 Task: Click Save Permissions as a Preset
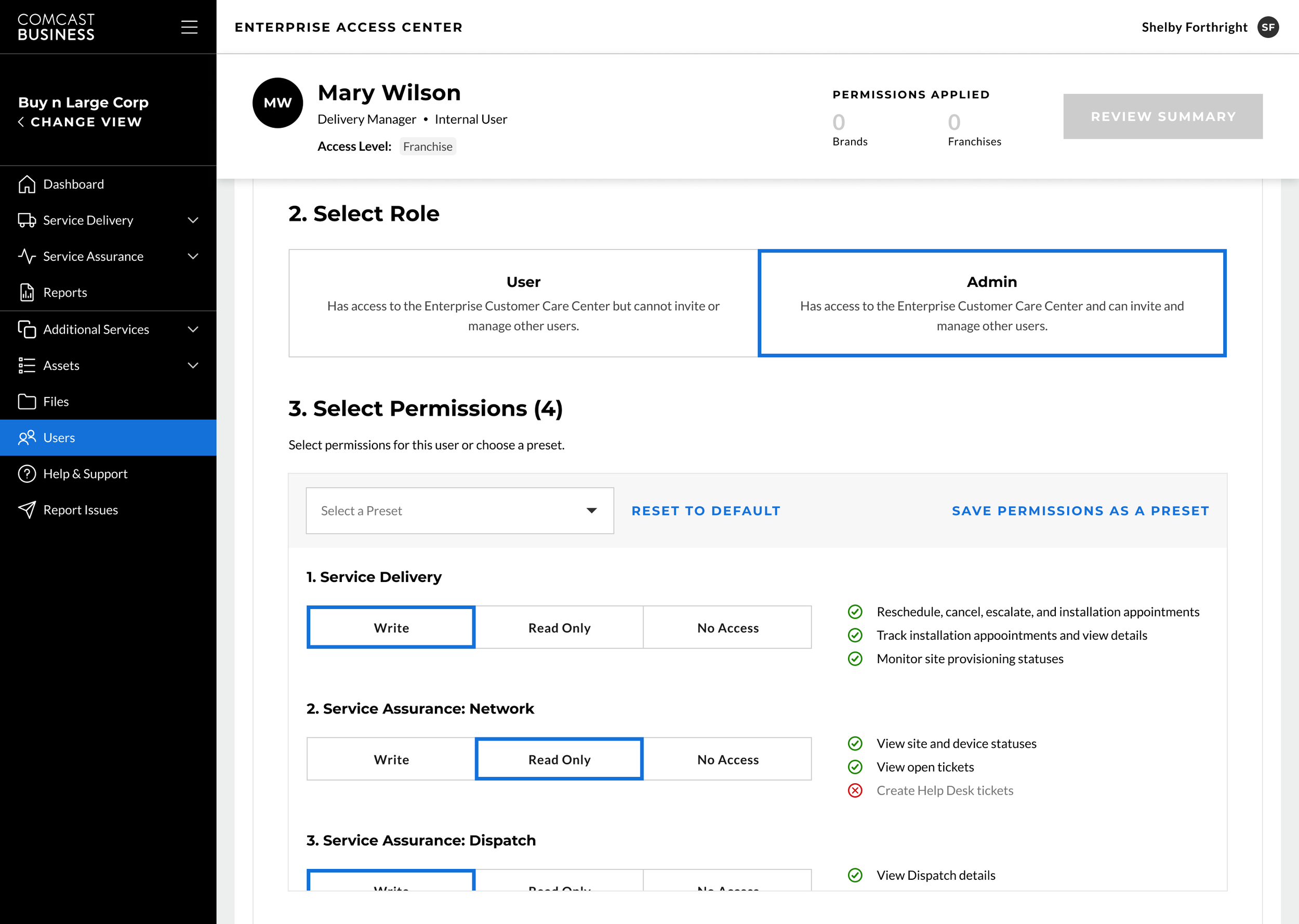coord(1080,511)
